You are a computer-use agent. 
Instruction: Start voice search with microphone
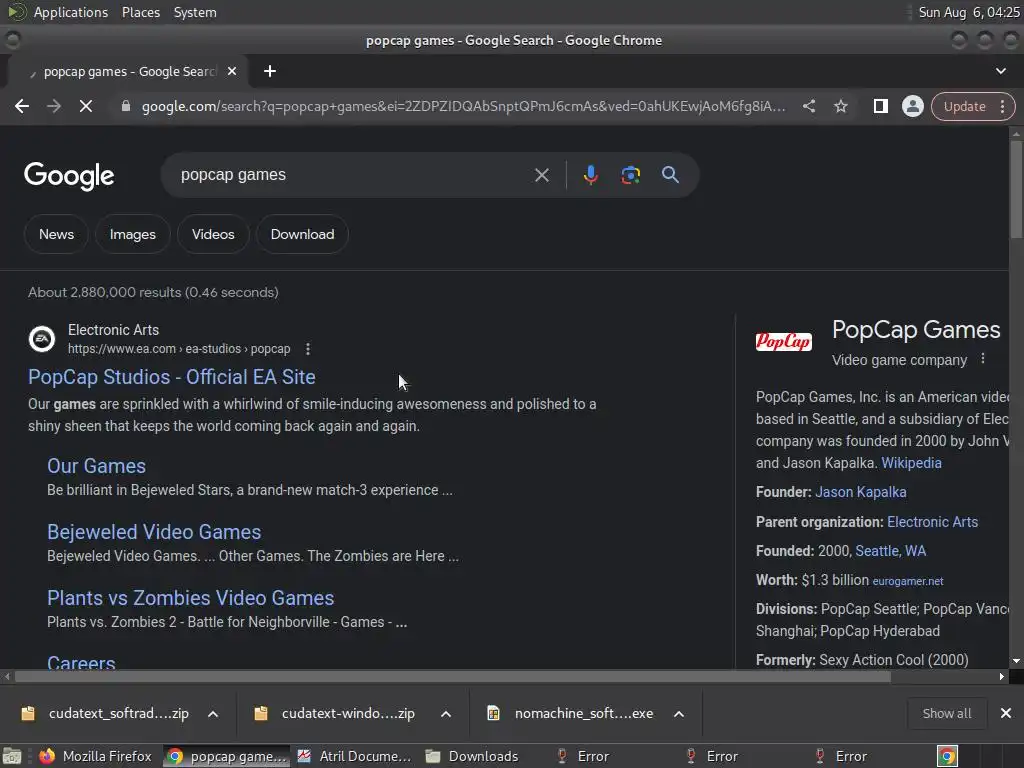pos(590,175)
